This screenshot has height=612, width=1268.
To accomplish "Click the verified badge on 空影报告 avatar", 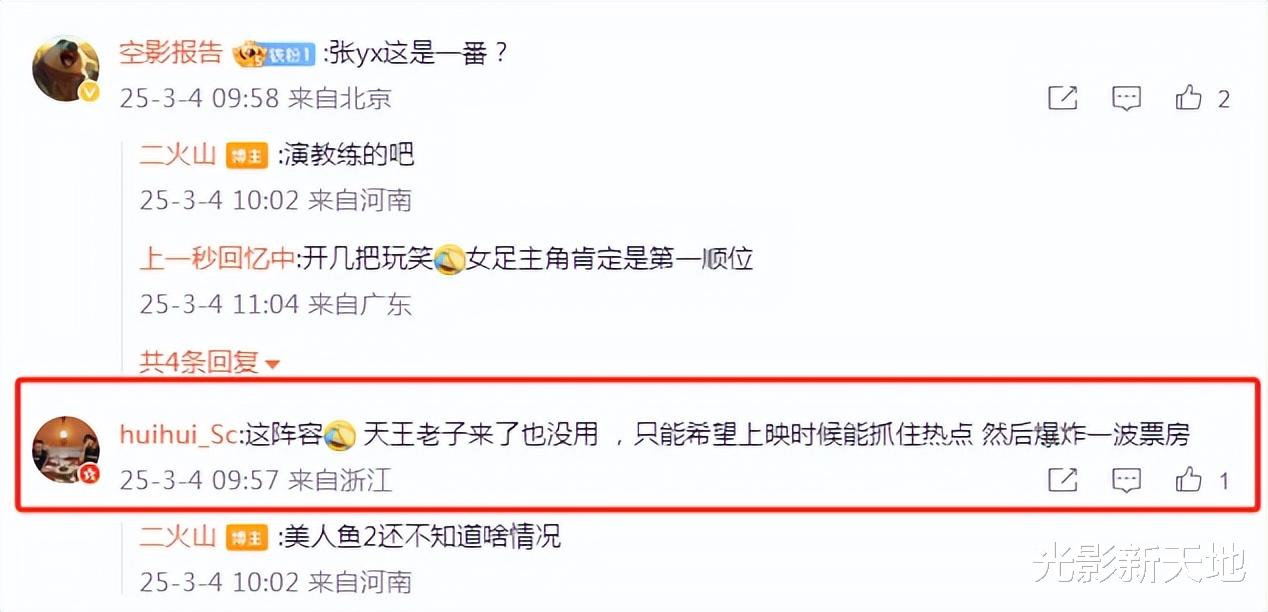I will [x=91, y=92].
